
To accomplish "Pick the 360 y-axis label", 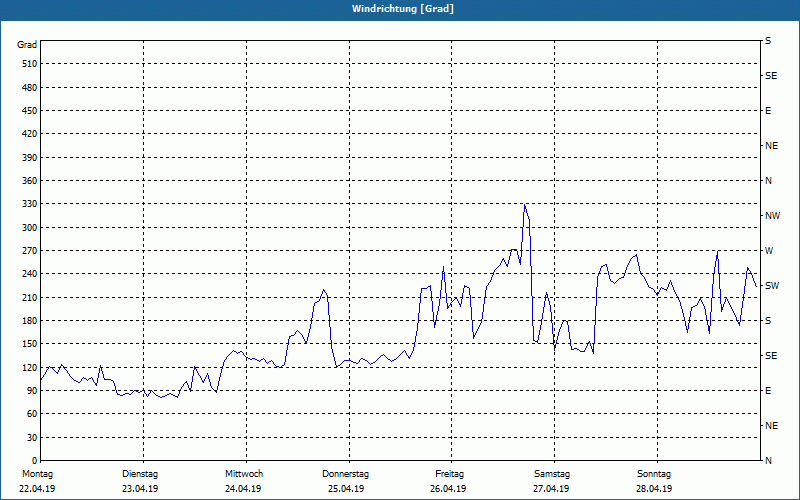I will (30, 181).
